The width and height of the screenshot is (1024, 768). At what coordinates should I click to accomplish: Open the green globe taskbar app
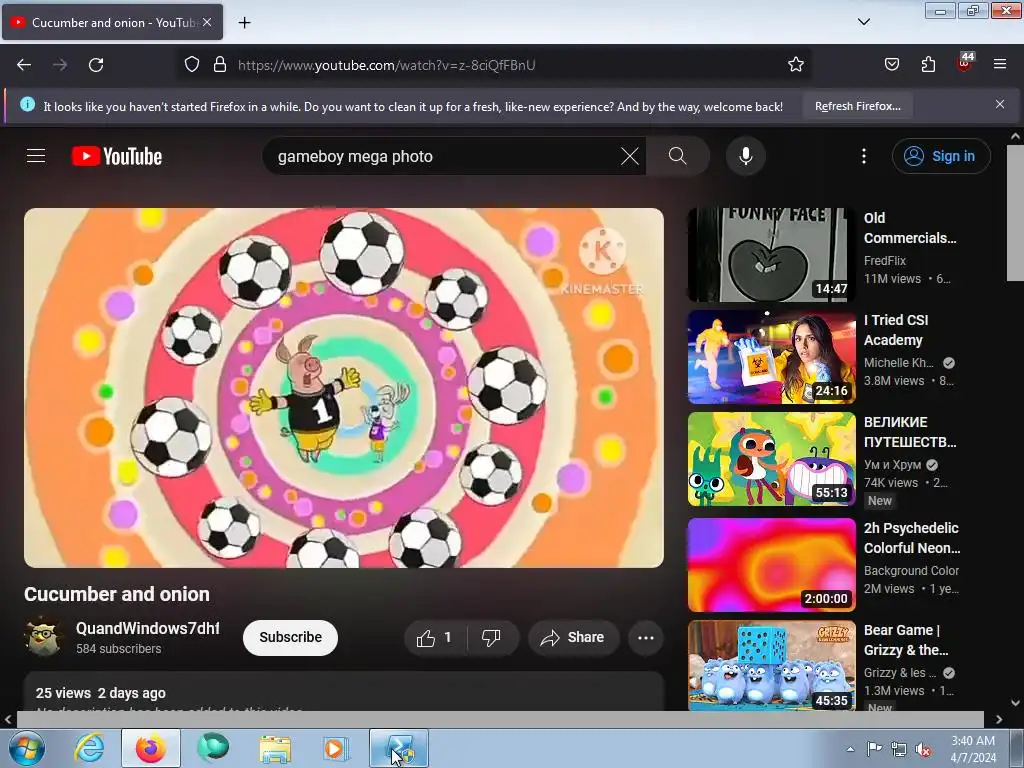click(213, 748)
